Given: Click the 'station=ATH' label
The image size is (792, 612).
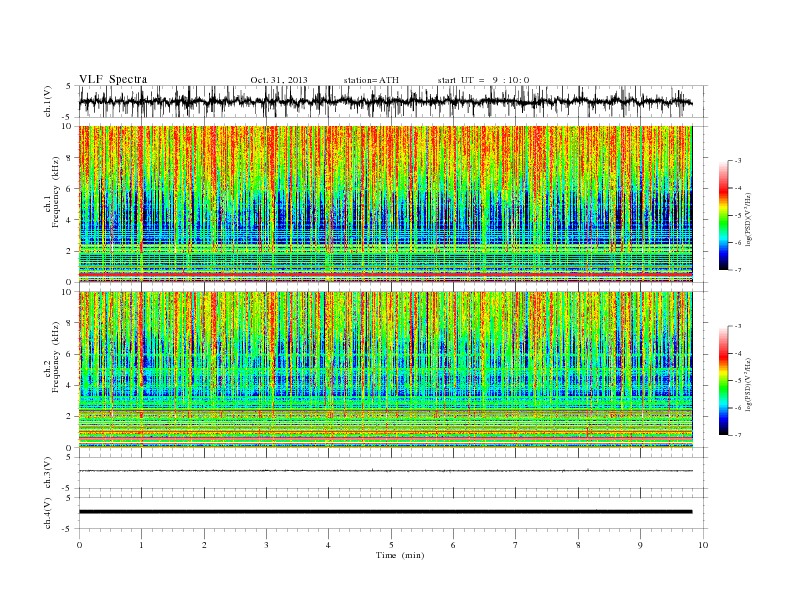Looking at the screenshot, I should tap(371, 80).
